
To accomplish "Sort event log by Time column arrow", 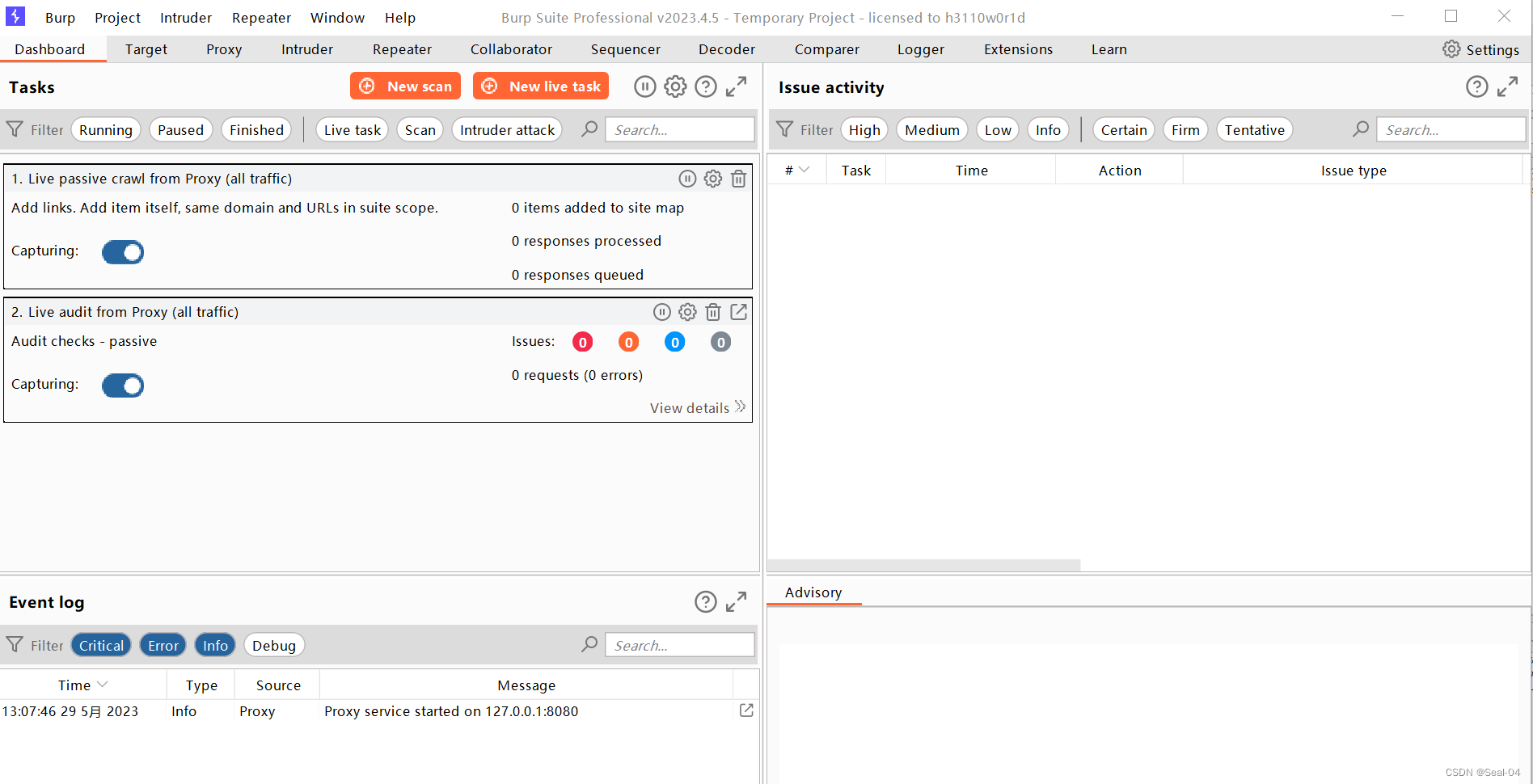I will (x=102, y=685).
